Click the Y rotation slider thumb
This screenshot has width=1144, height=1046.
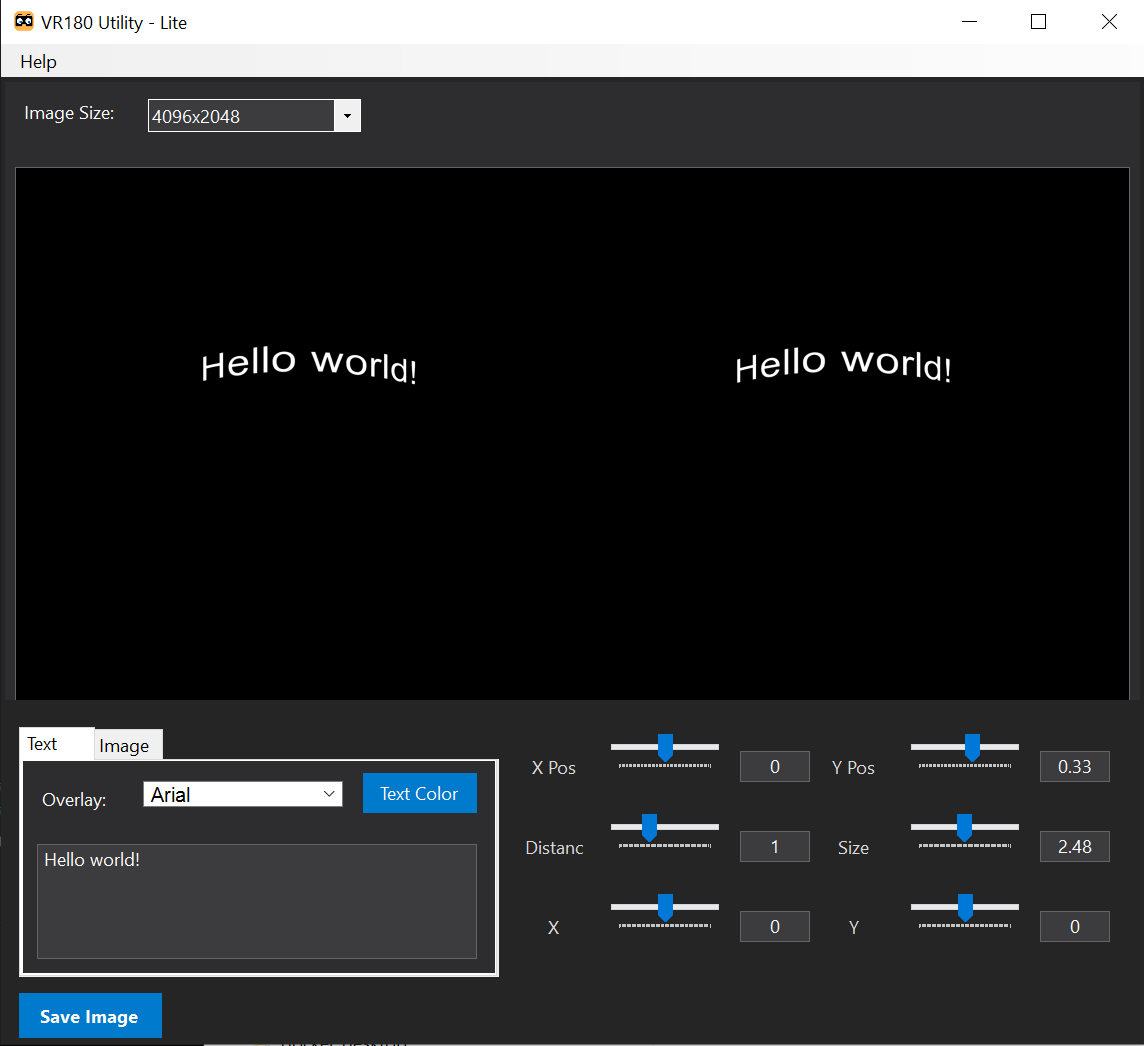965,907
